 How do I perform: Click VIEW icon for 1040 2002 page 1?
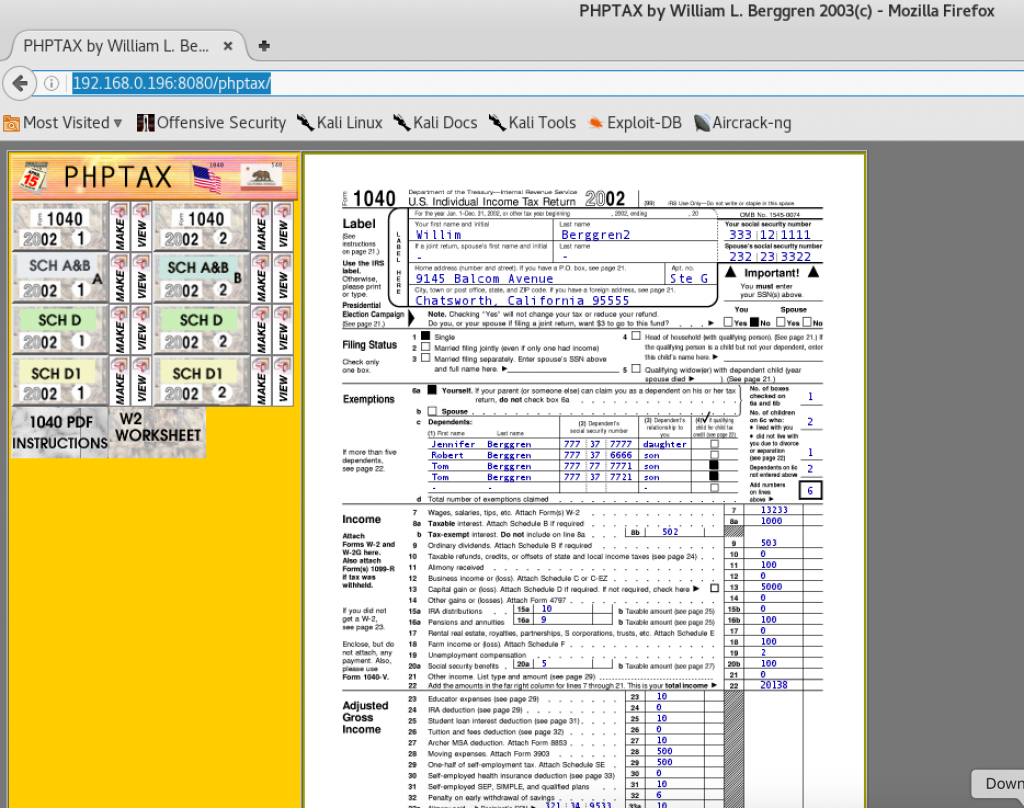(x=141, y=227)
